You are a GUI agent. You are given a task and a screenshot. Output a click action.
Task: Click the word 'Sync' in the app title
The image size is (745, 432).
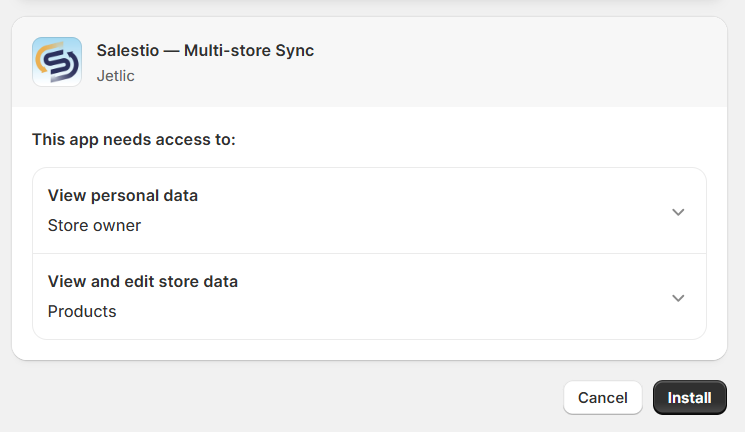tap(295, 50)
